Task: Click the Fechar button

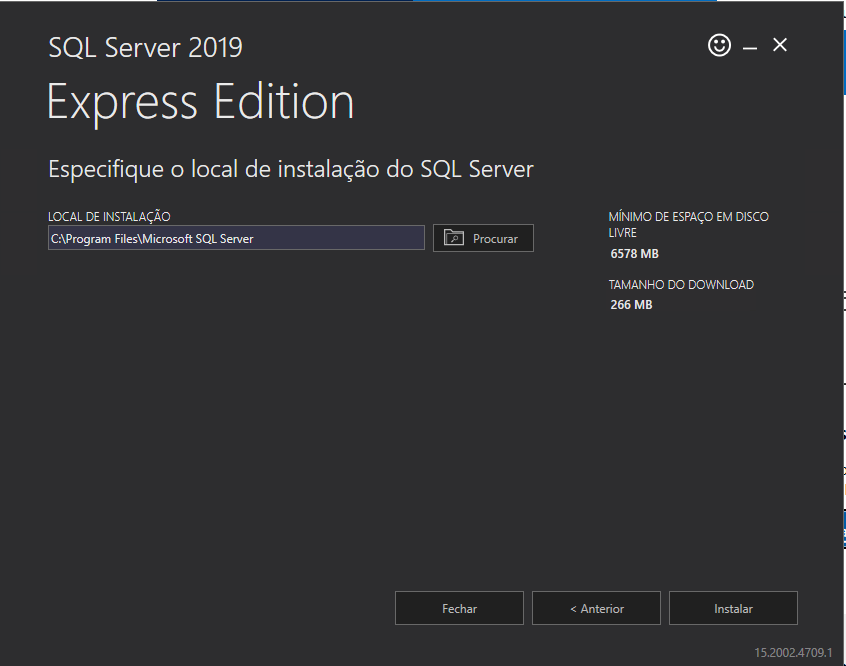Action: (459, 608)
